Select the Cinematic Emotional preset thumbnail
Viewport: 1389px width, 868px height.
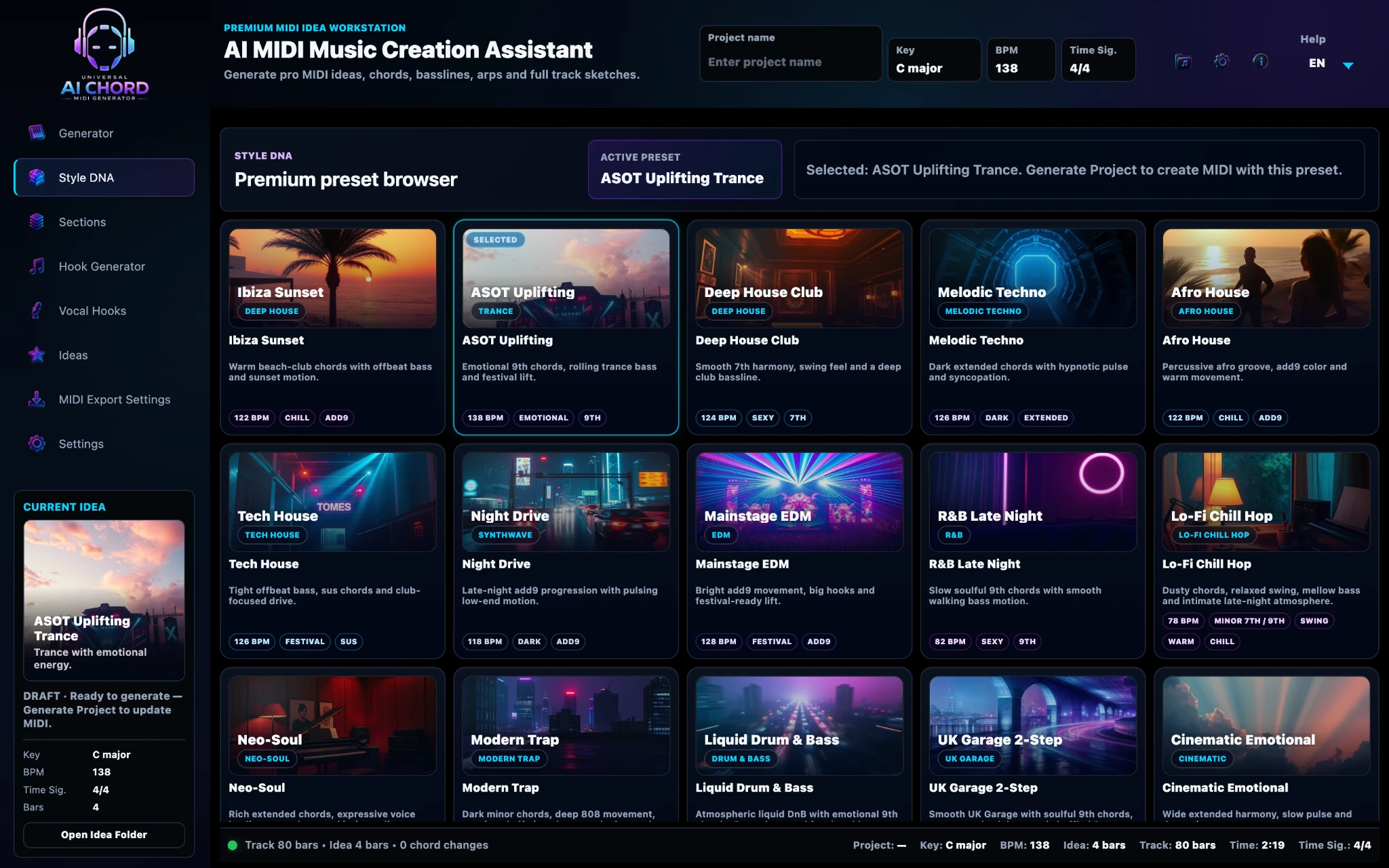pos(1266,726)
